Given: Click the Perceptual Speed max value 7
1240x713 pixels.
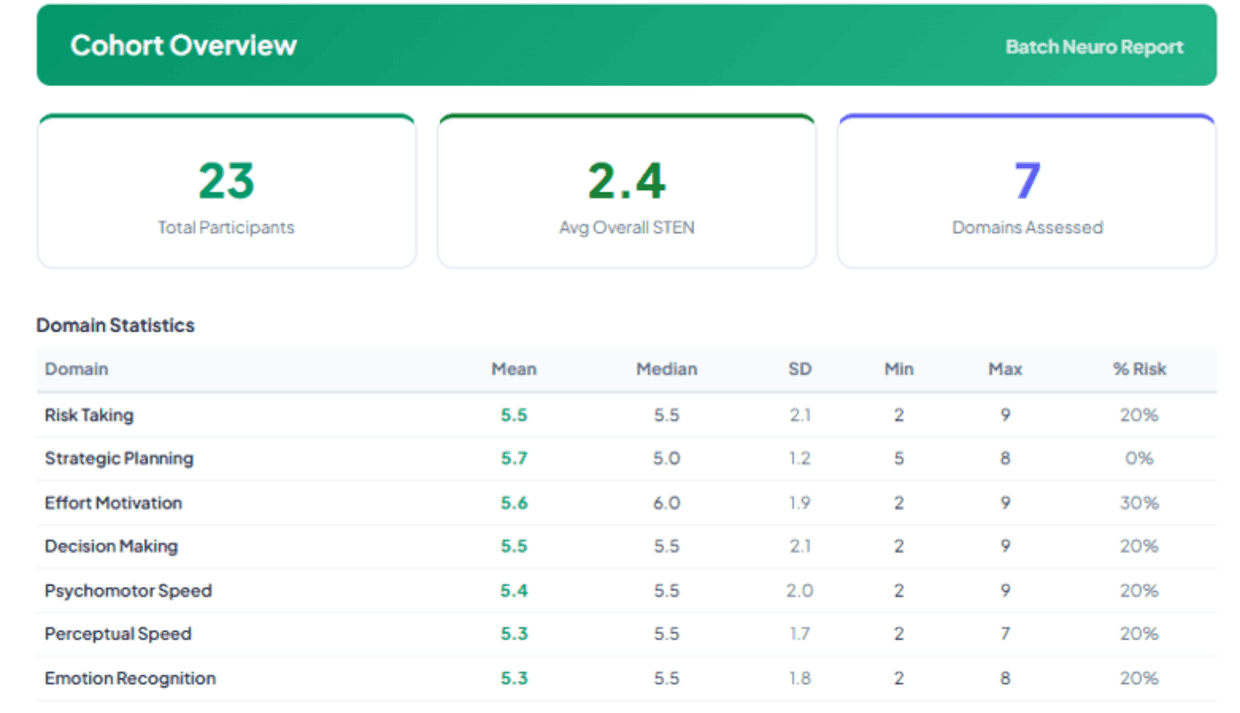Looking at the screenshot, I should tap(1005, 634).
